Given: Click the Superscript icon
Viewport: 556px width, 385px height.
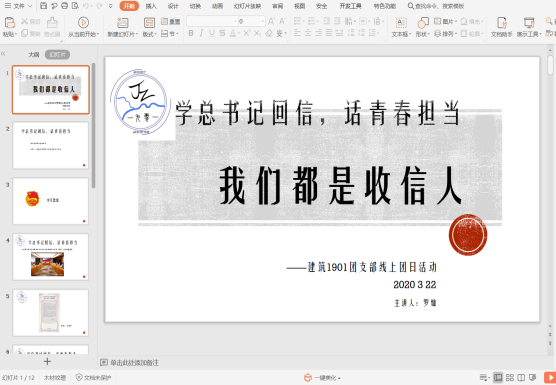Looking at the screenshot, I should click(x=247, y=33).
